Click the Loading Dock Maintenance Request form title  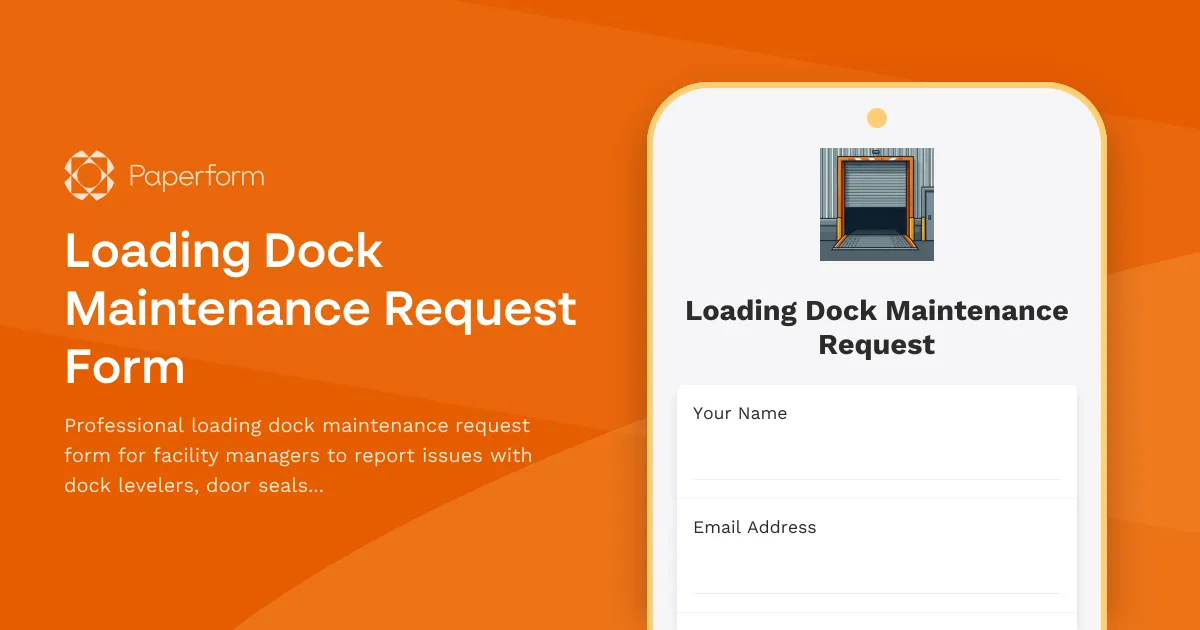(877, 327)
